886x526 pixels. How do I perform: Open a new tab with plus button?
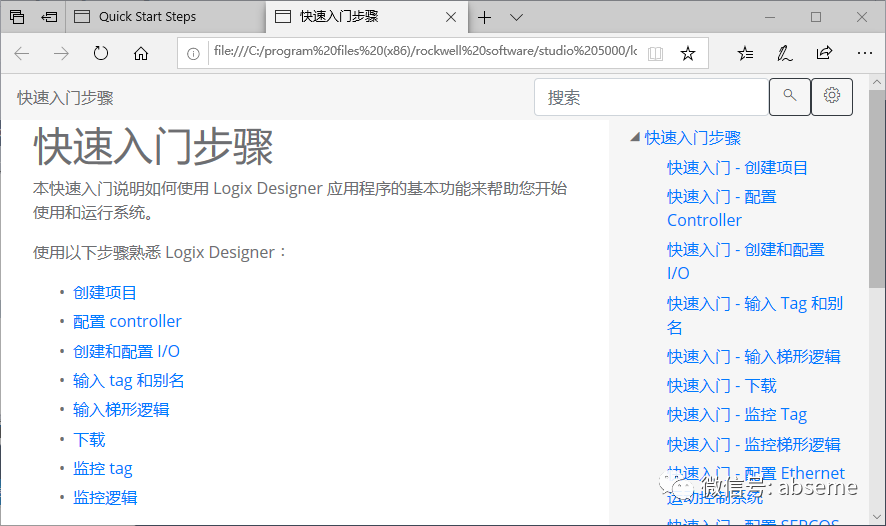pos(484,18)
